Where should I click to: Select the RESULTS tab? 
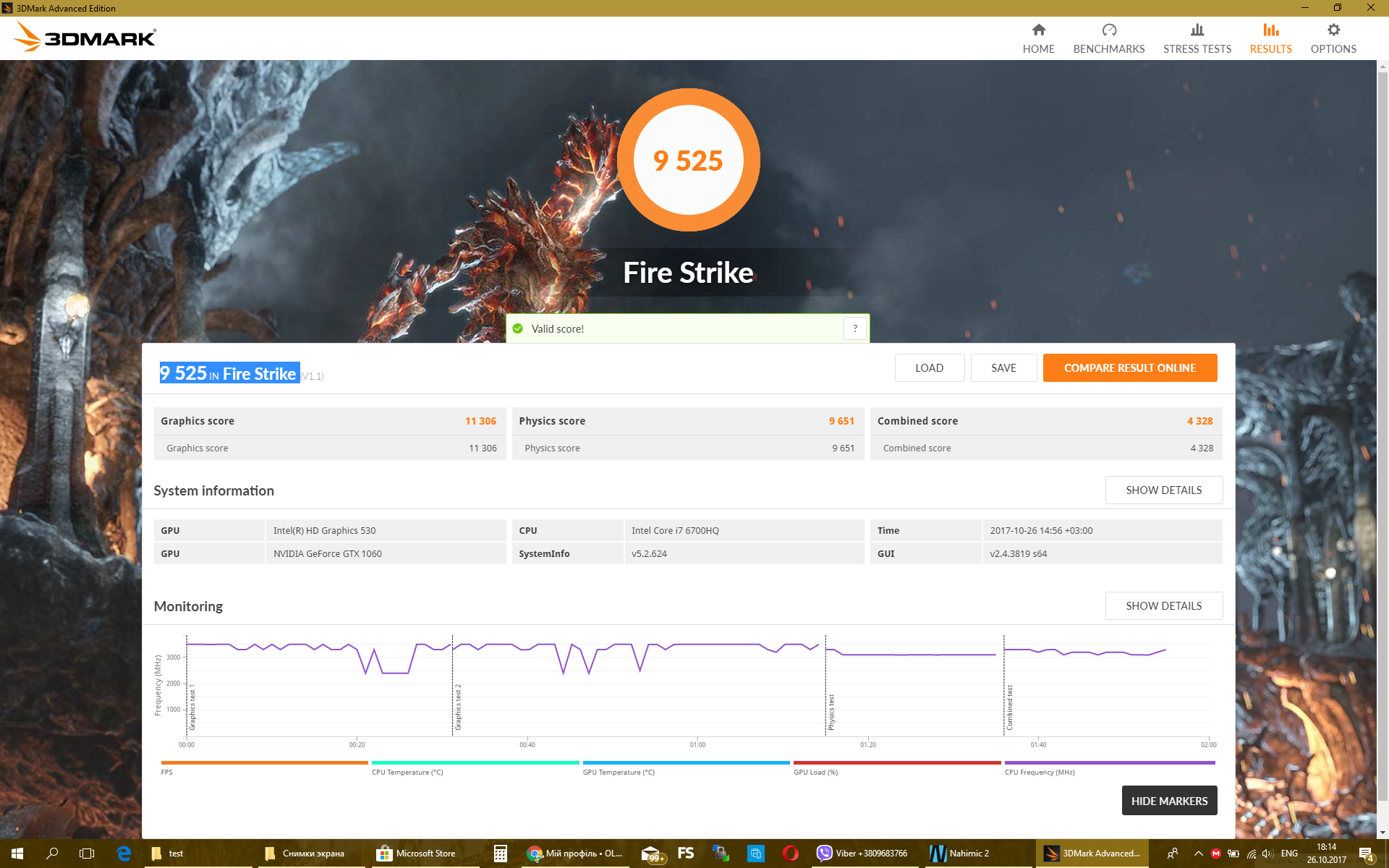pyautogui.click(x=1270, y=38)
